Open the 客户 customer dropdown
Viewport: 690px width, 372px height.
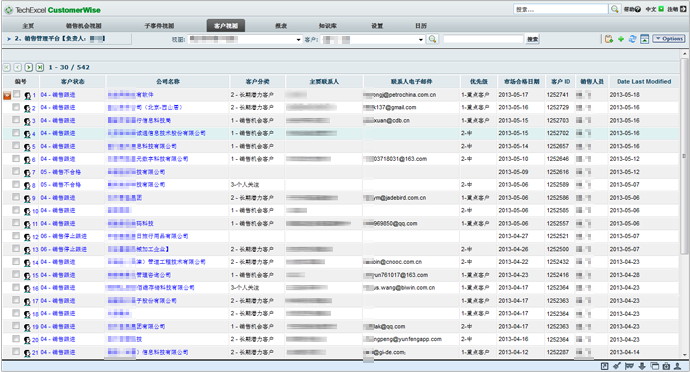point(373,39)
